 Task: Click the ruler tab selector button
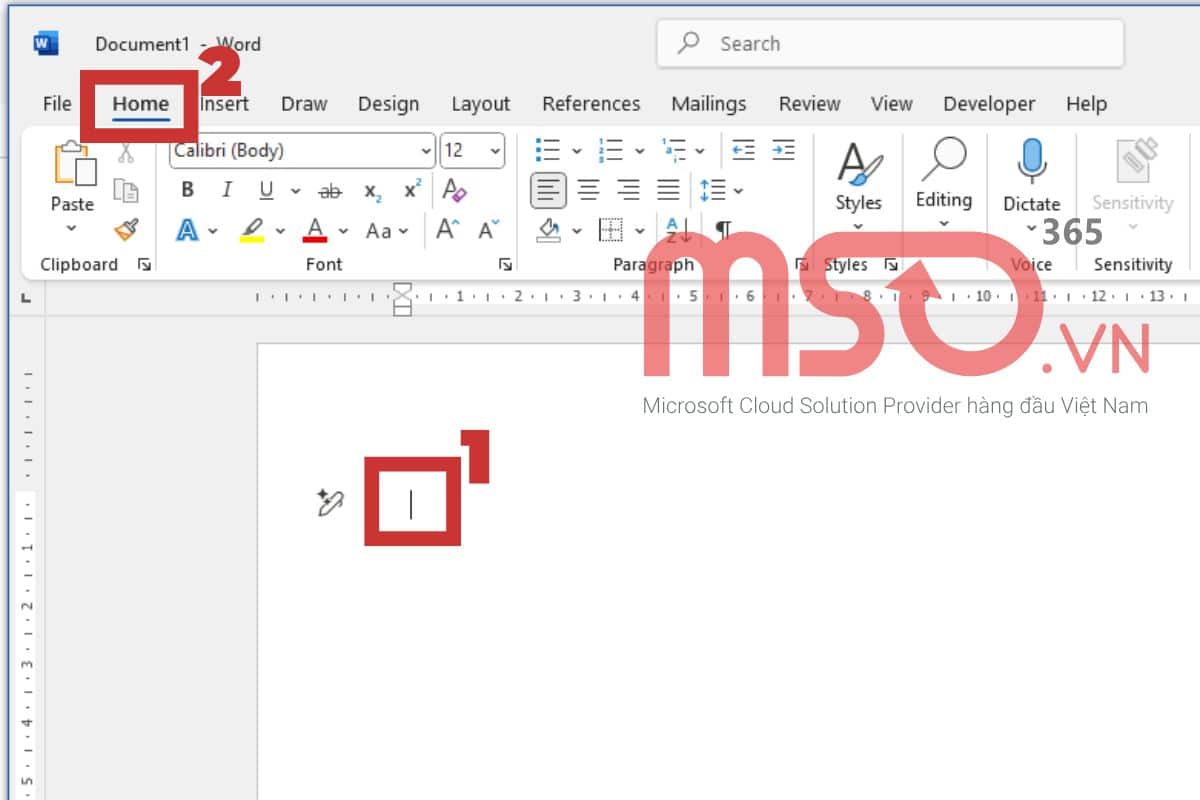click(x=25, y=298)
